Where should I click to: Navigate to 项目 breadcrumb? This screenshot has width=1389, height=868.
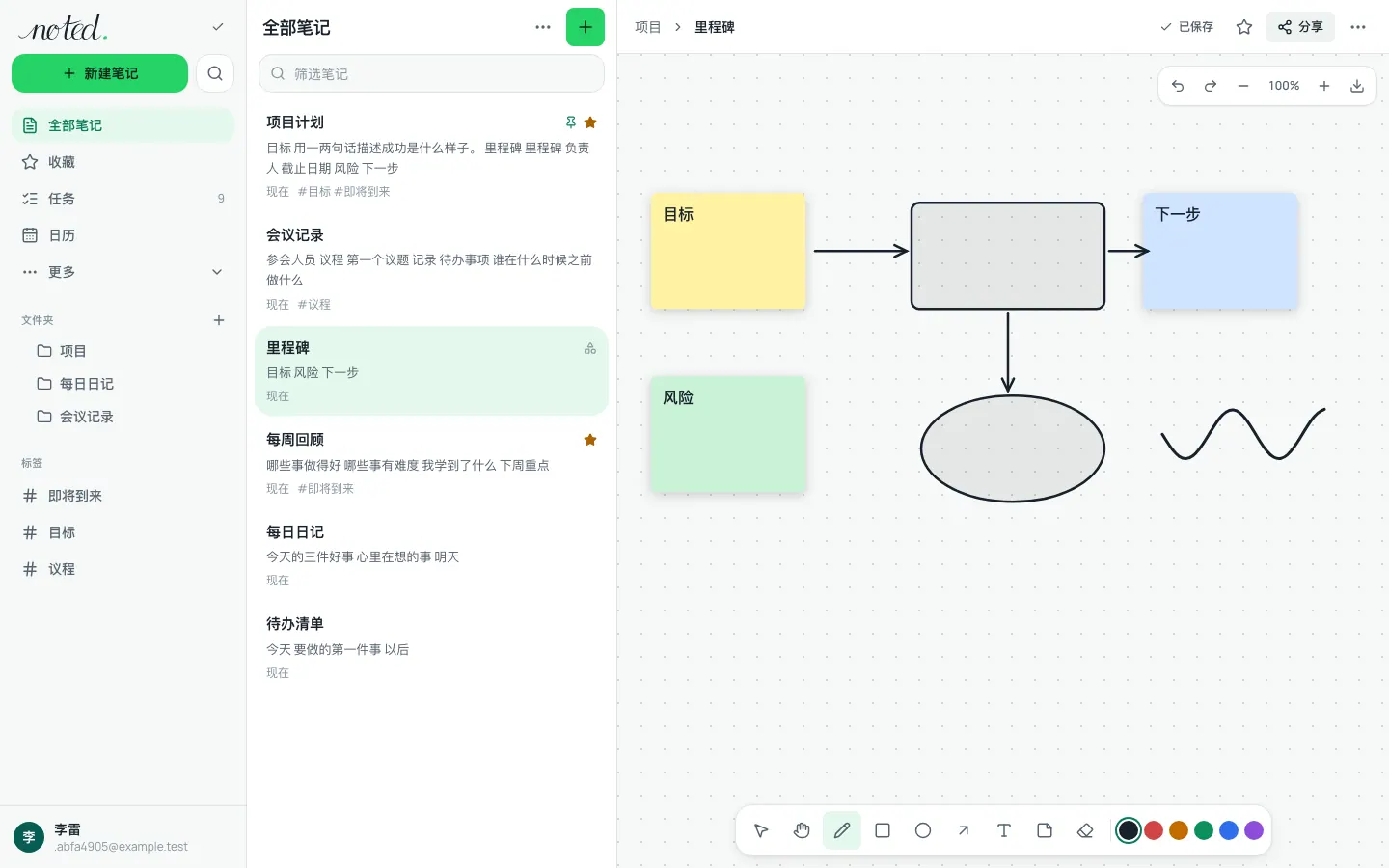point(648,27)
